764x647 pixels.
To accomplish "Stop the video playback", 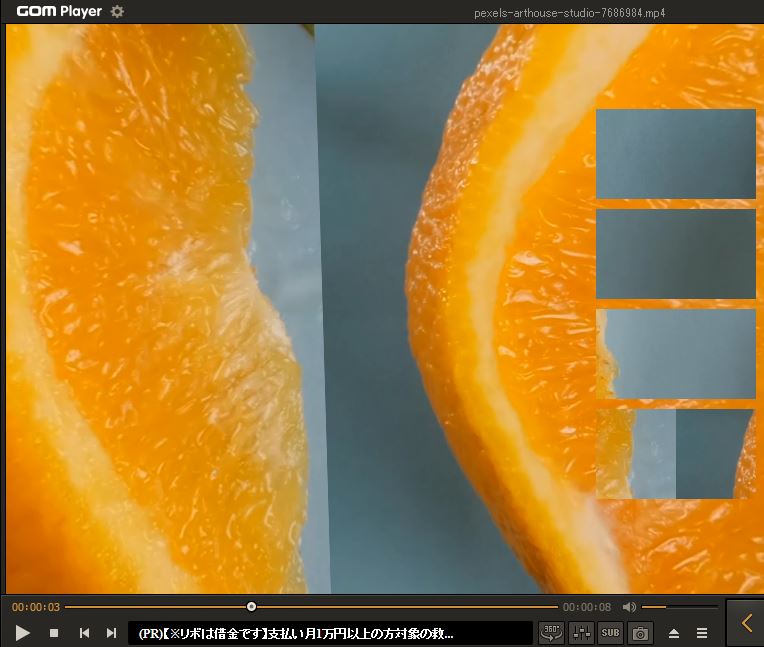I will (54, 633).
